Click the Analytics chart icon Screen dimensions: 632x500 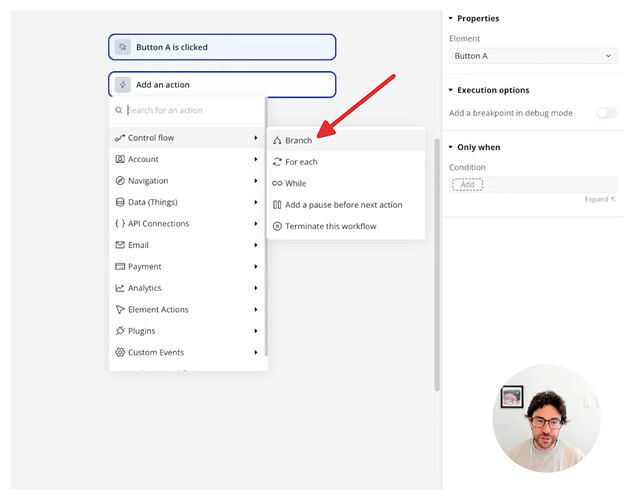tap(120, 288)
